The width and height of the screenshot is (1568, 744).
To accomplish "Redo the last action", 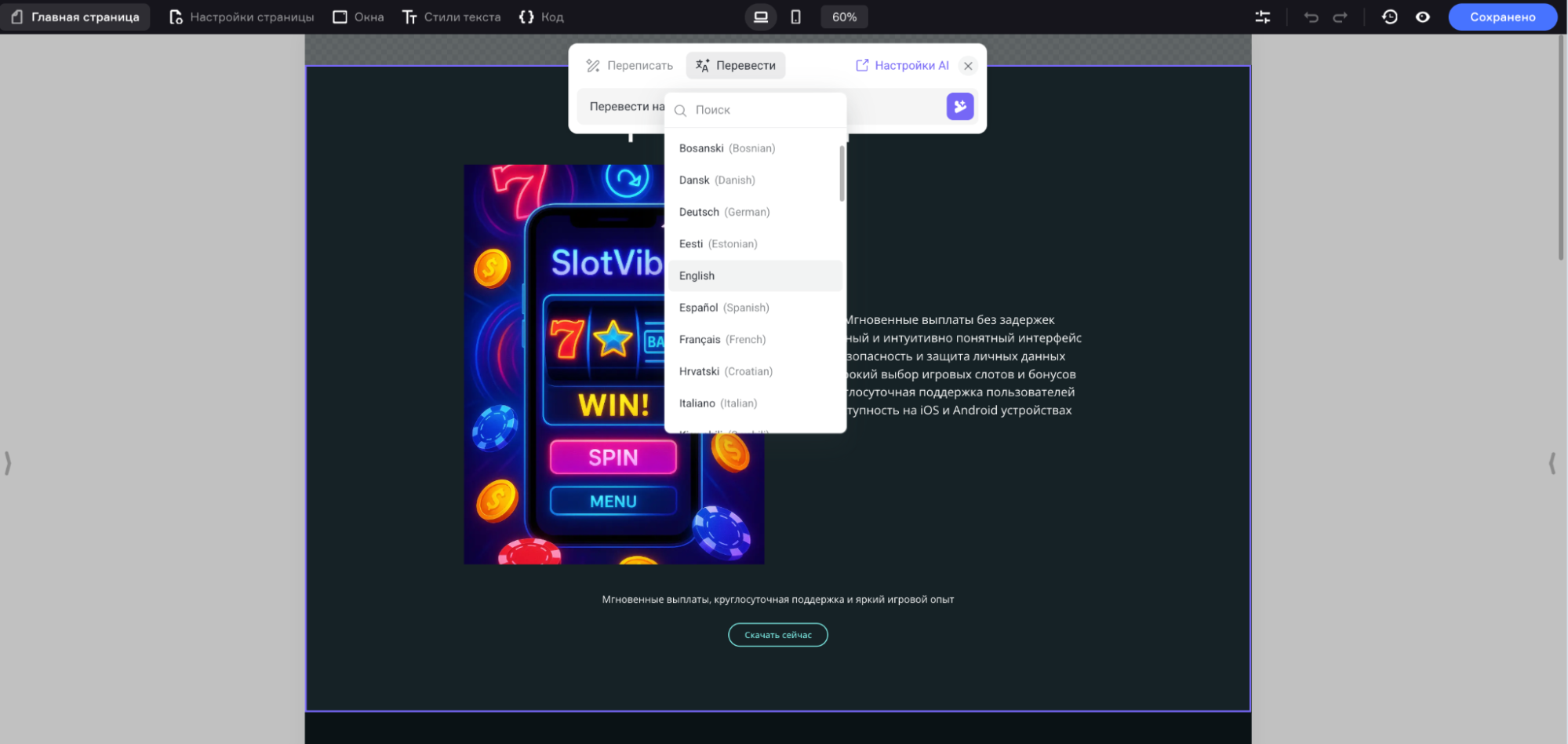I will [1340, 16].
